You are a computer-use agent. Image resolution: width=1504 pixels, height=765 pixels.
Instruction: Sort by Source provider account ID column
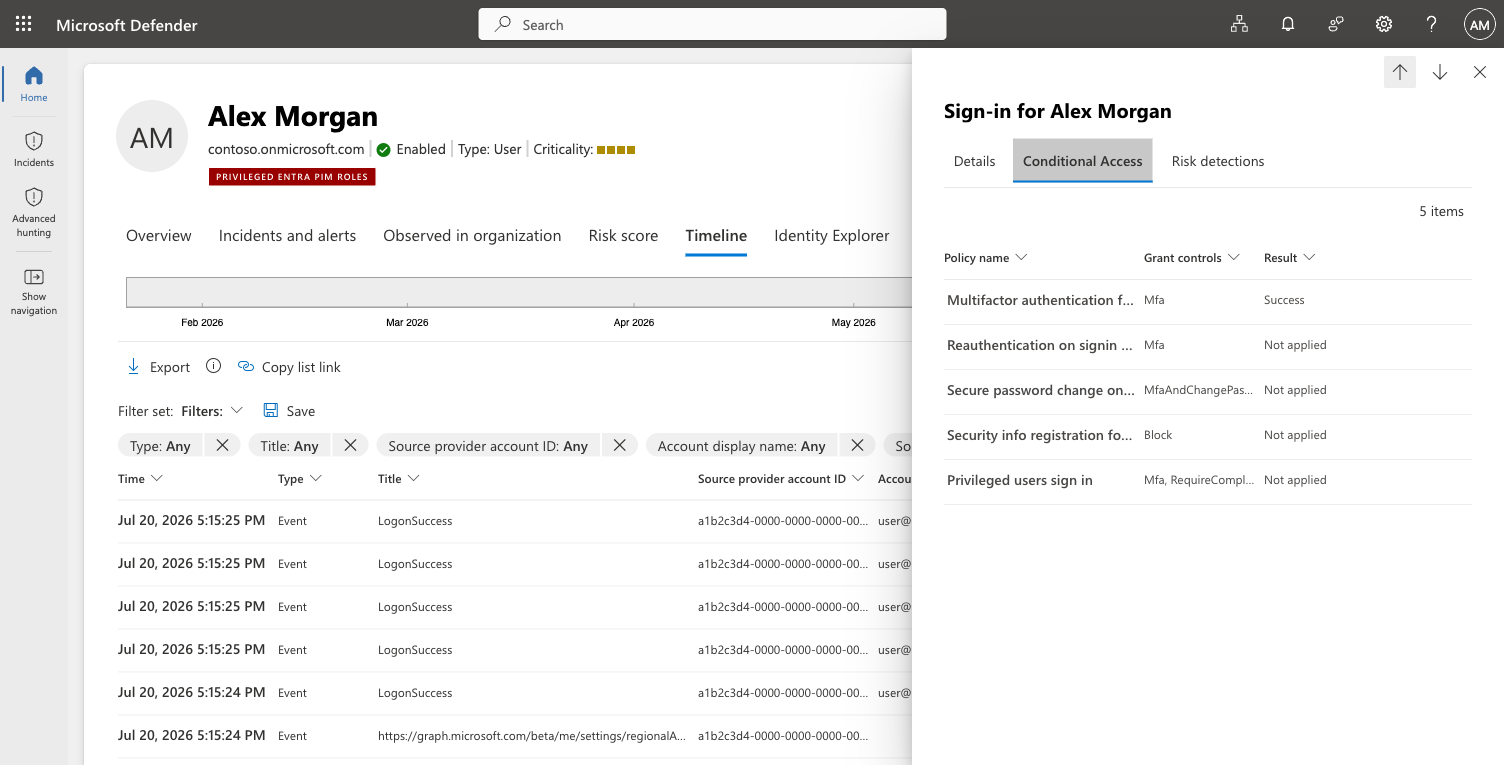pyautogui.click(x=781, y=479)
